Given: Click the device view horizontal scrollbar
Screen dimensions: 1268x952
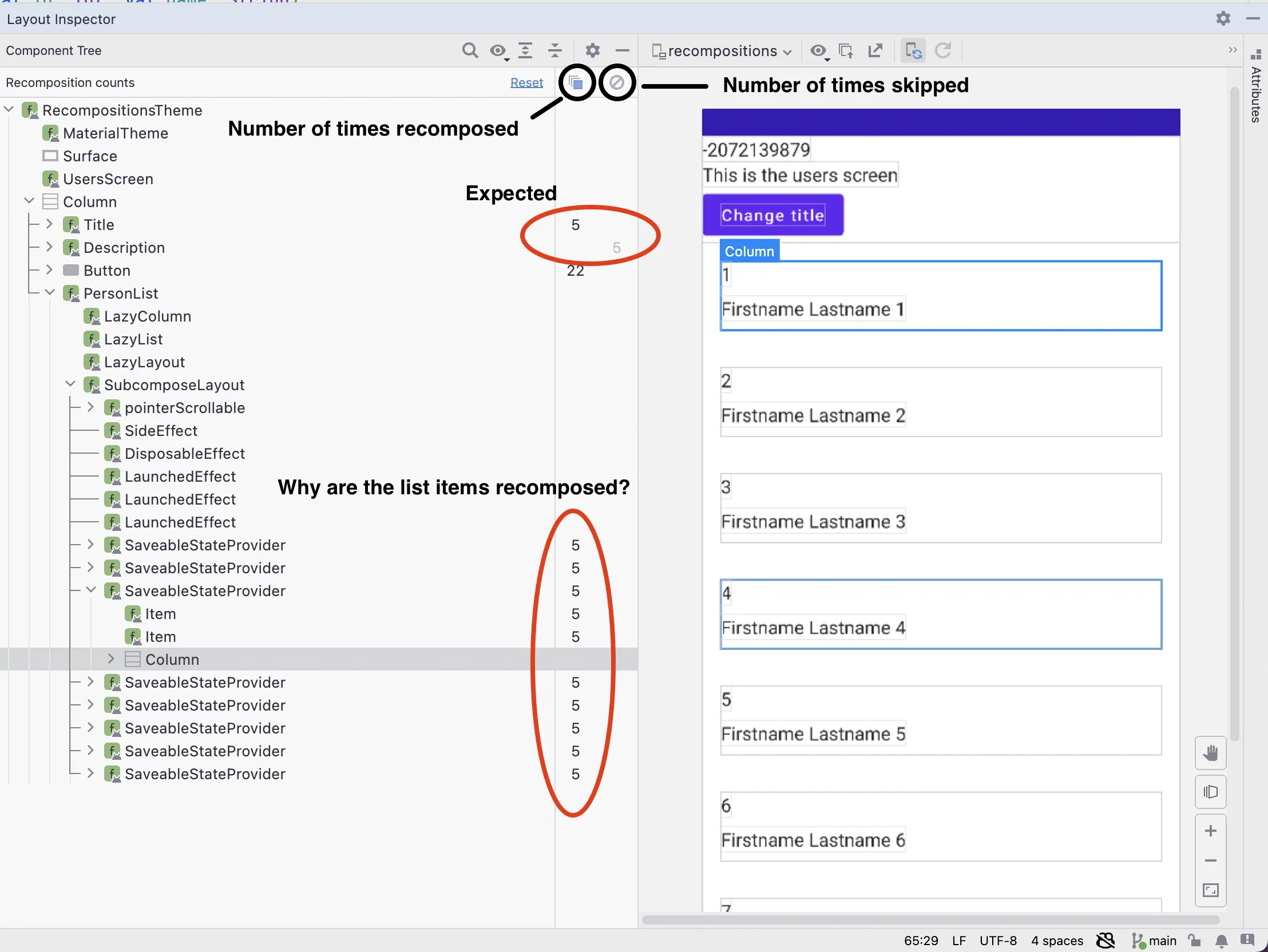Looking at the screenshot, I should [930, 920].
